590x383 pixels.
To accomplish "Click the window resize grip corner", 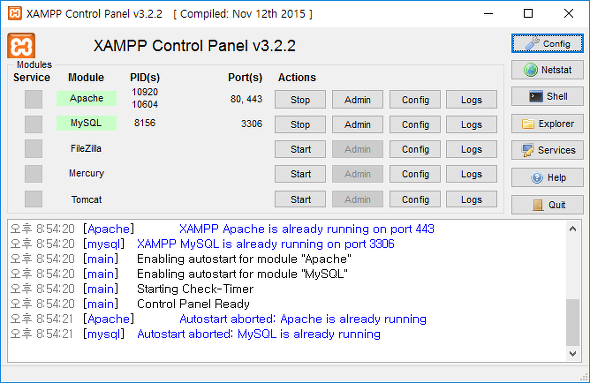I will tap(584, 377).
